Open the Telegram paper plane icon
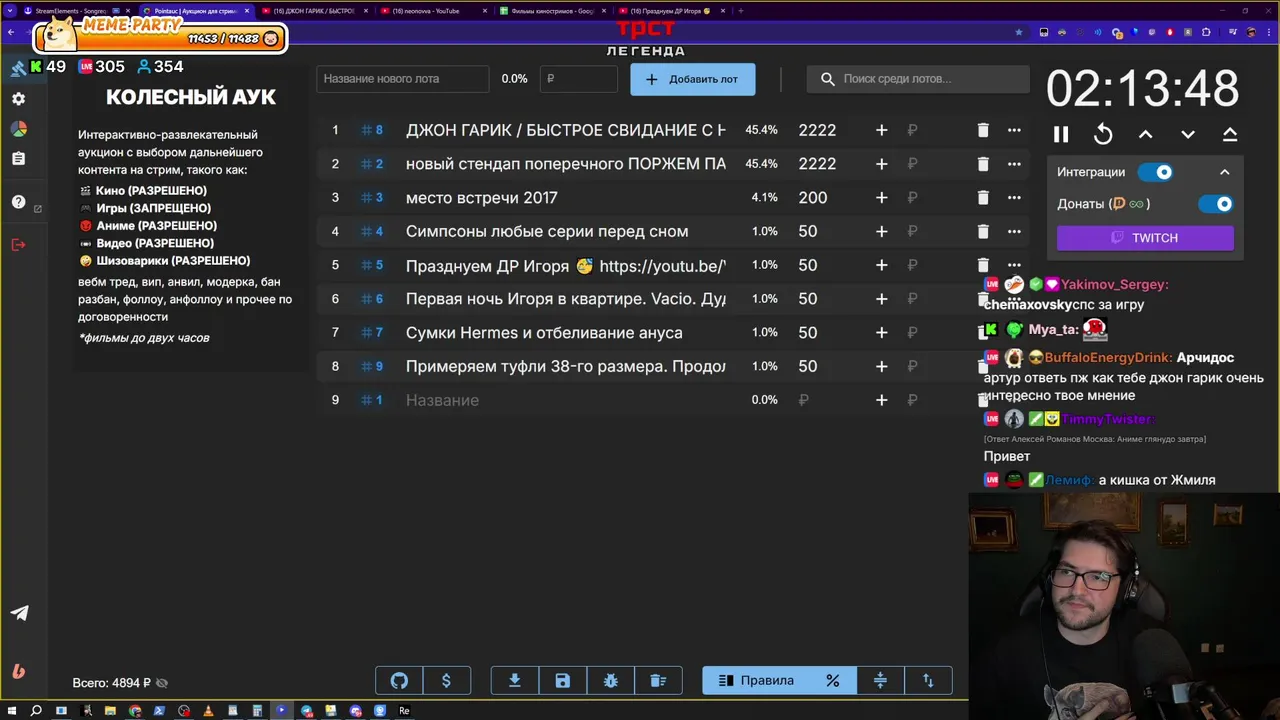1280x720 pixels. [19, 613]
